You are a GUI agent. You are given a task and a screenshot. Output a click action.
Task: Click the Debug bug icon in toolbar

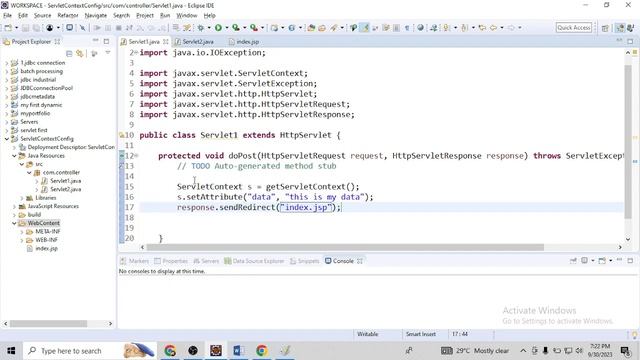(x=201, y=28)
